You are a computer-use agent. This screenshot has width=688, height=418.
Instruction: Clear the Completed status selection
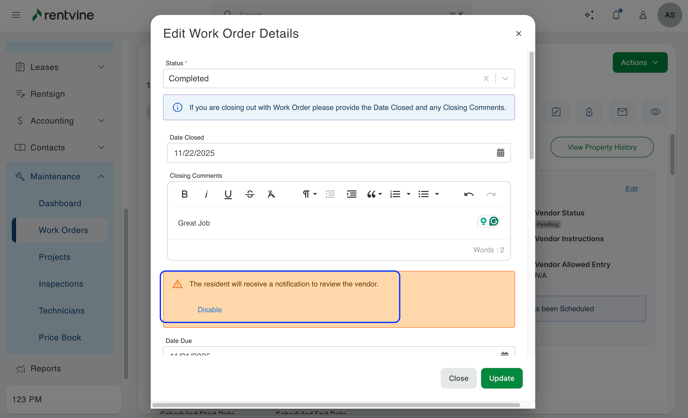click(486, 78)
